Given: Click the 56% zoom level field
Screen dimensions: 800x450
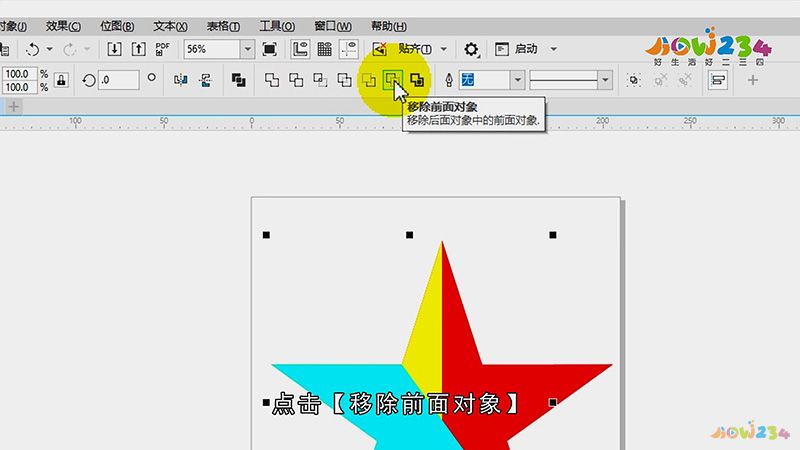Looking at the screenshot, I should [212, 49].
